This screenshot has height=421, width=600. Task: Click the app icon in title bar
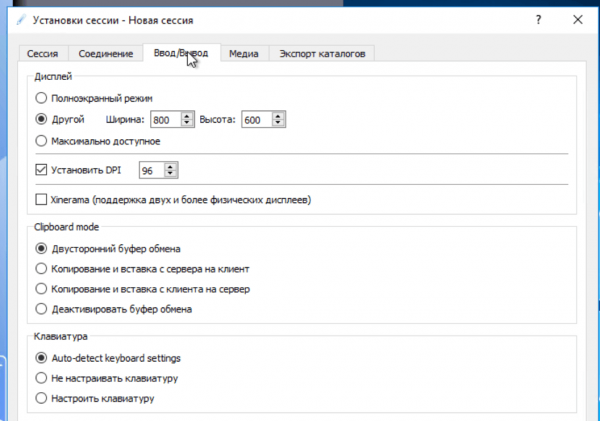pos(21,19)
